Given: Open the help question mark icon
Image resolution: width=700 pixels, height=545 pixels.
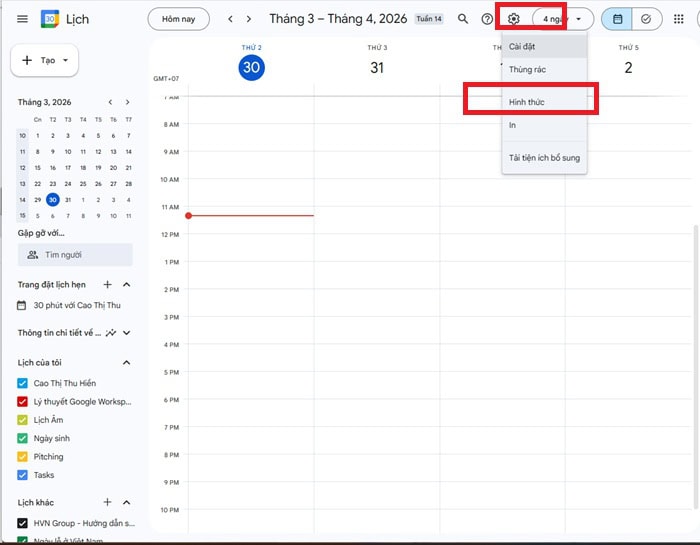Looking at the screenshot, I should [x=487, y=19].
